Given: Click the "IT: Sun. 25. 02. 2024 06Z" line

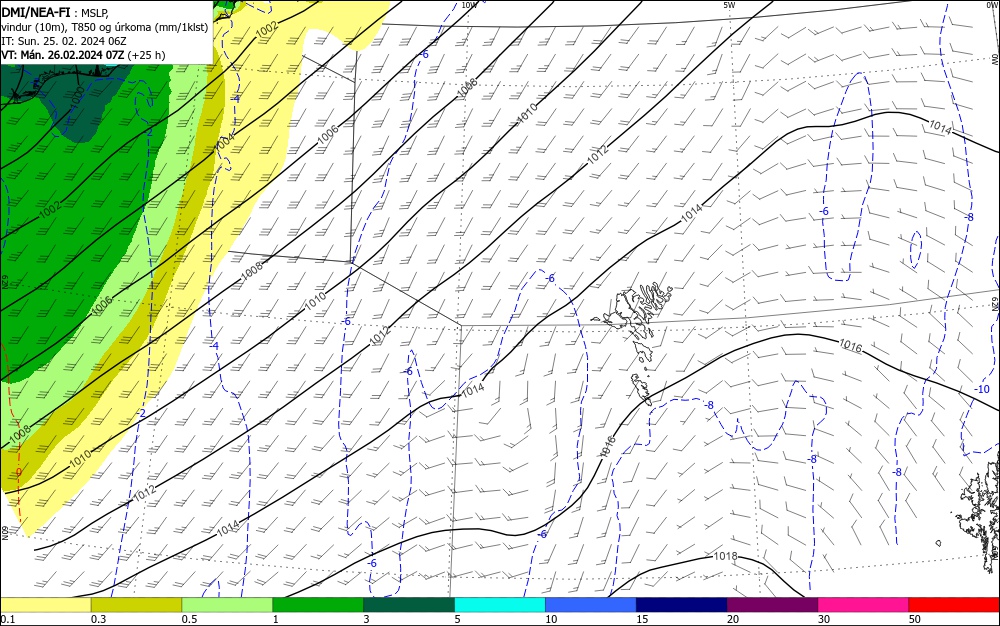Looking at the screenshot, I should point(64,41).
